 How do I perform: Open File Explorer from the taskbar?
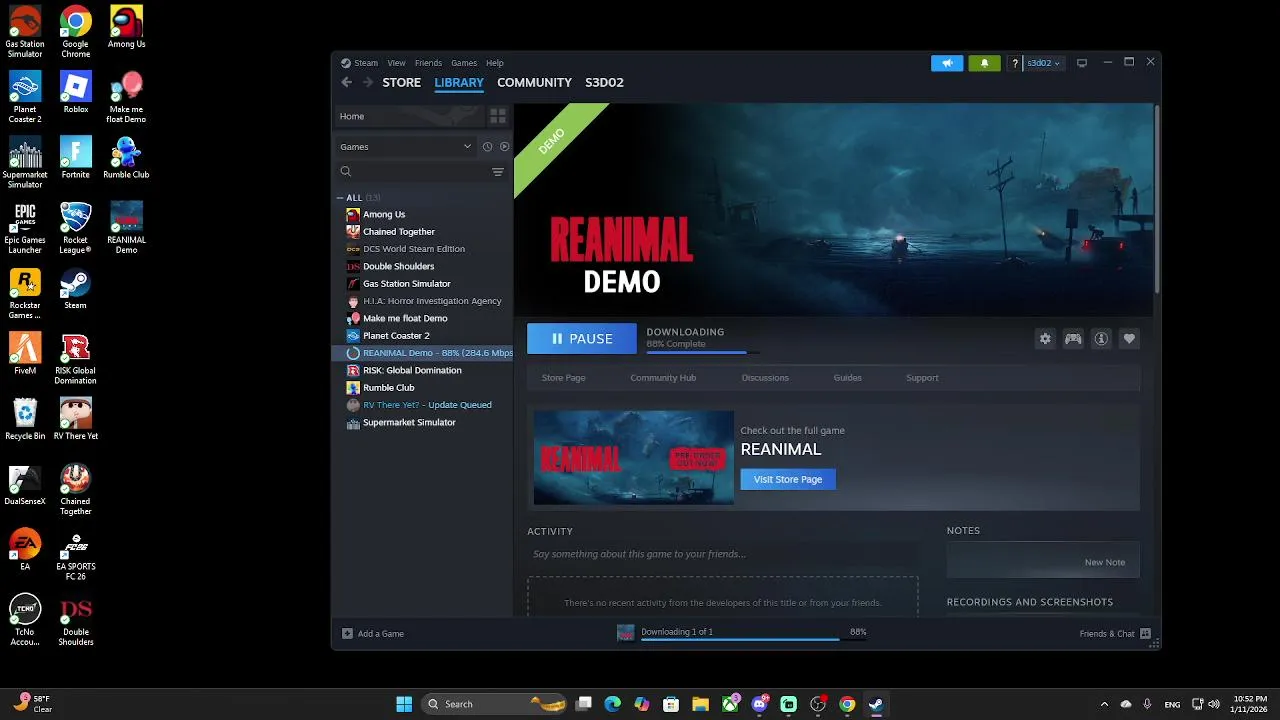700,704
